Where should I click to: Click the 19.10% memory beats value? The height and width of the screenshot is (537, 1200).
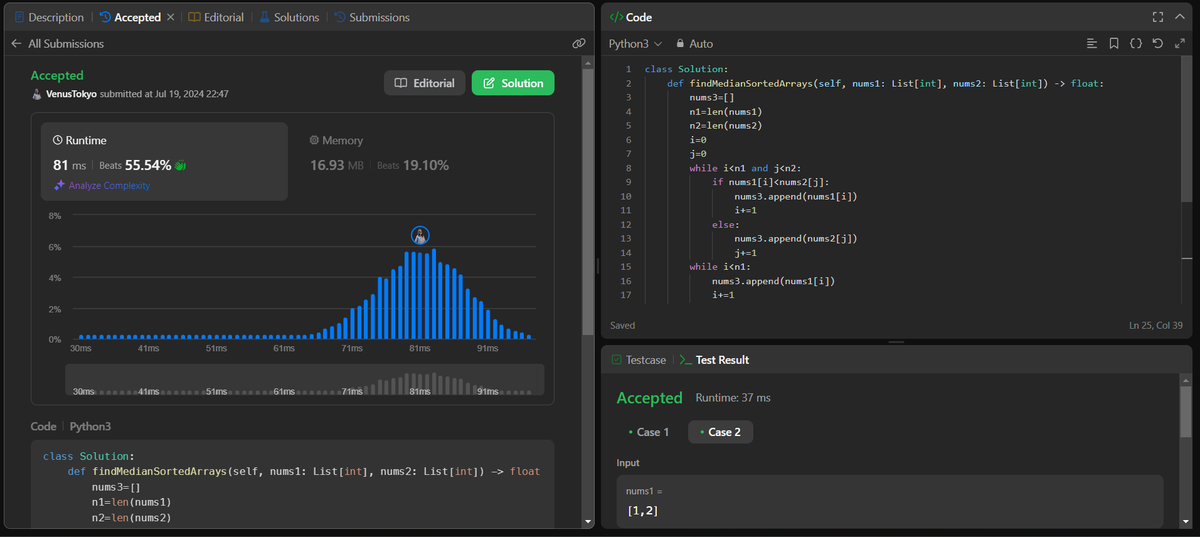point(426,165)
